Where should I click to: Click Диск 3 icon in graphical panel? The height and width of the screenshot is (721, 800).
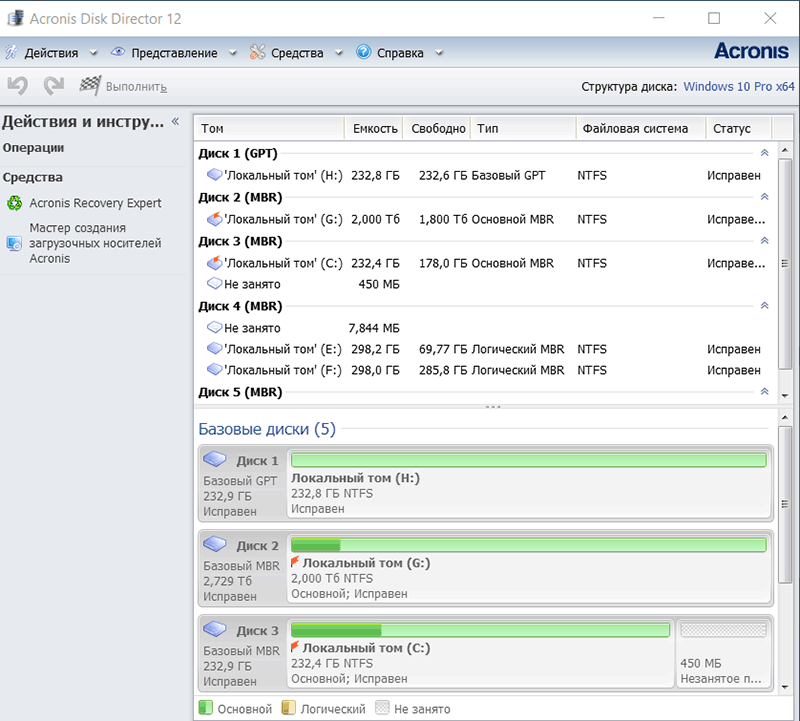(215, 629)
